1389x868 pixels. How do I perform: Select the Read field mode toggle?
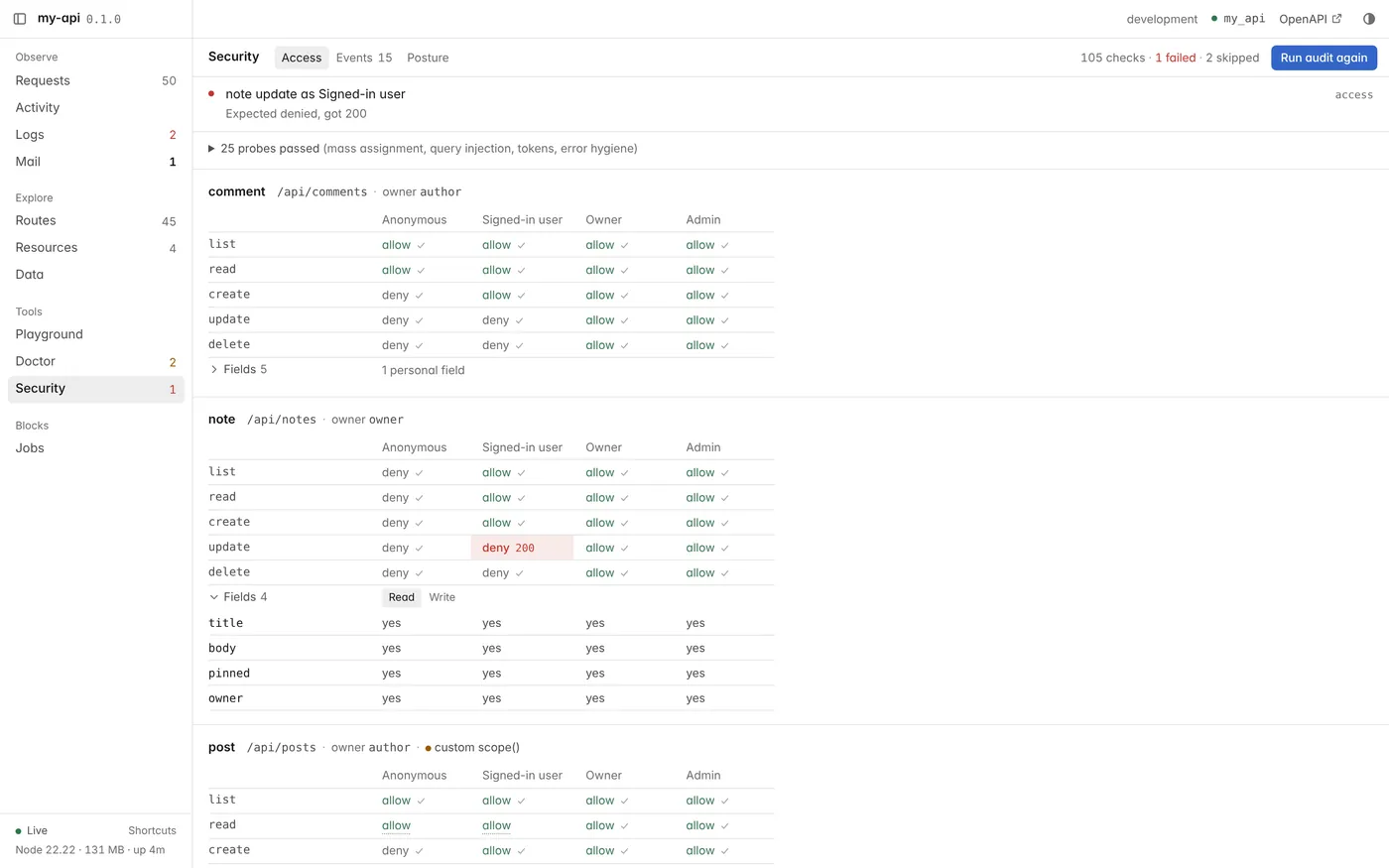click(402, 597)
